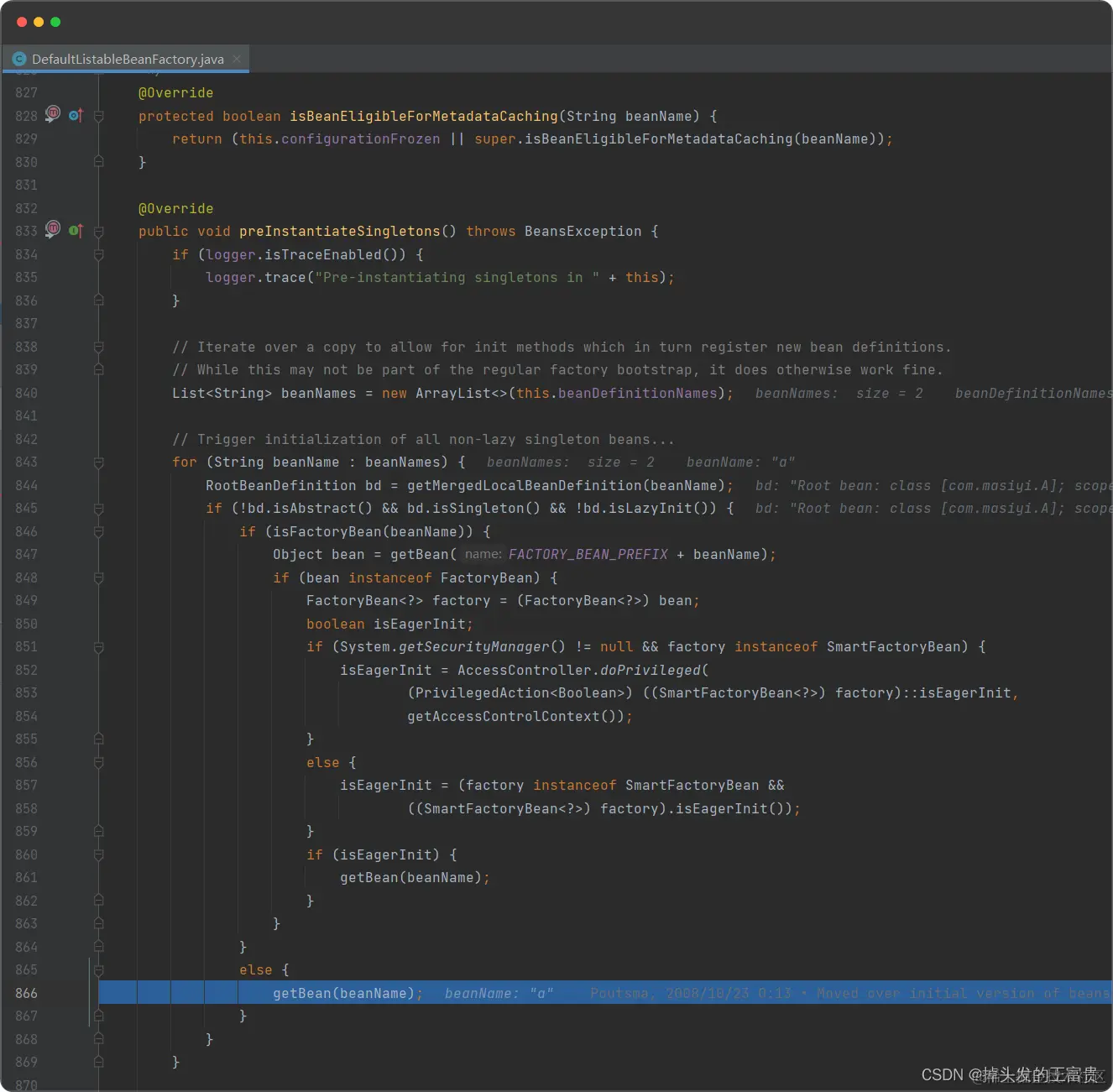Image resolution: width=1113 pixels, height=1092 pixels.
Task: Collapse the isAbstract if block on line 845
Action: pyautogui.click(x=99, y=509)
